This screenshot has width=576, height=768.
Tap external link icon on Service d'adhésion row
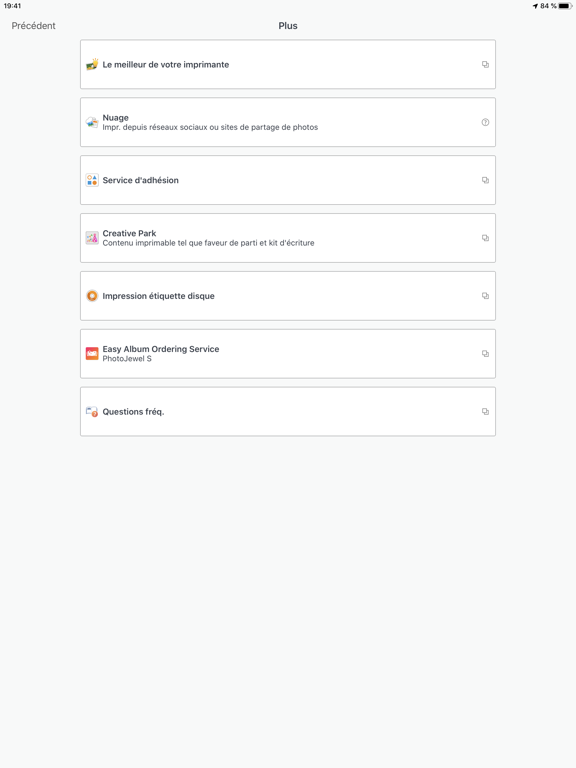(485, 180)
